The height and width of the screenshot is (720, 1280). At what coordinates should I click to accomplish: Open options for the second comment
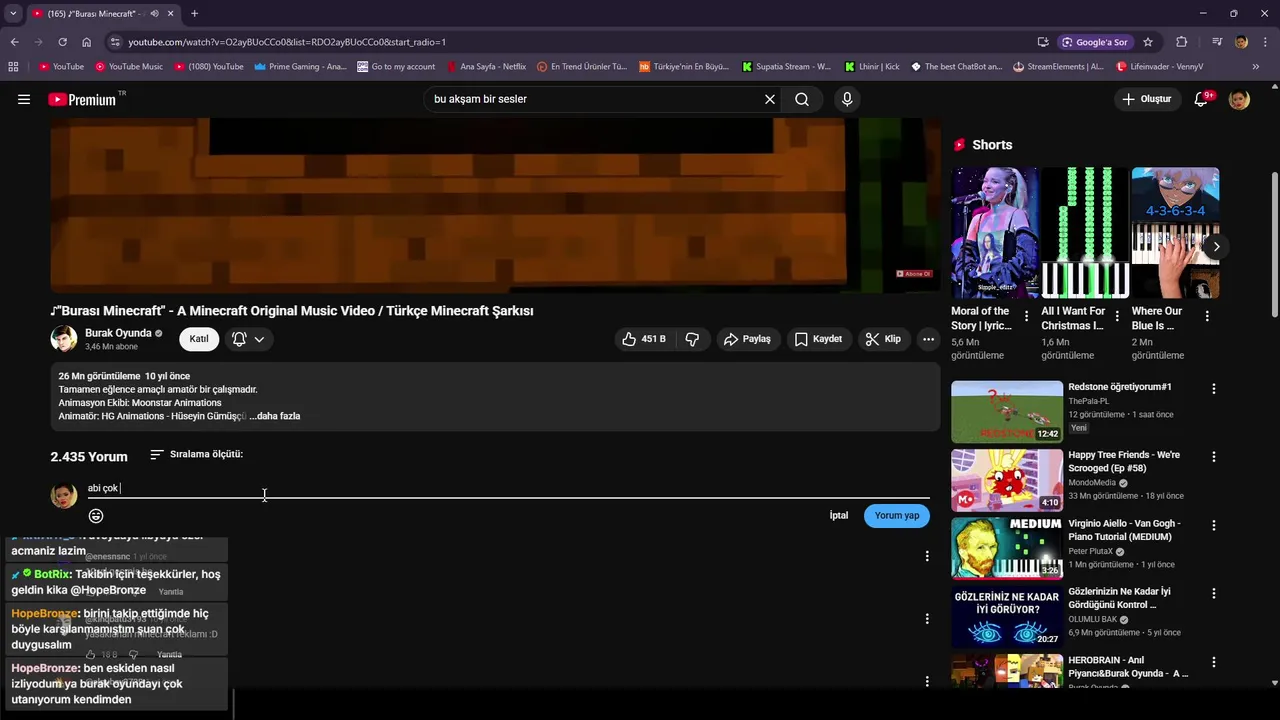pos(927,619)
